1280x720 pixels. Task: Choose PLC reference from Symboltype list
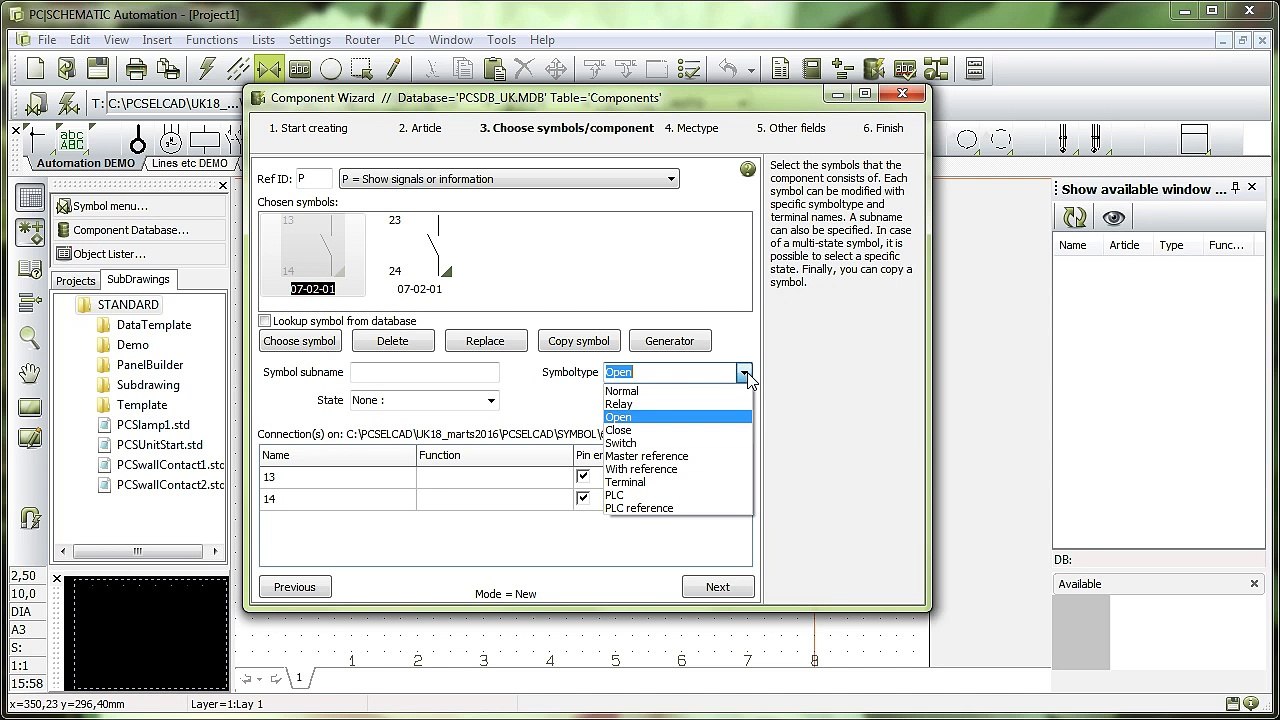pos(639,508)
